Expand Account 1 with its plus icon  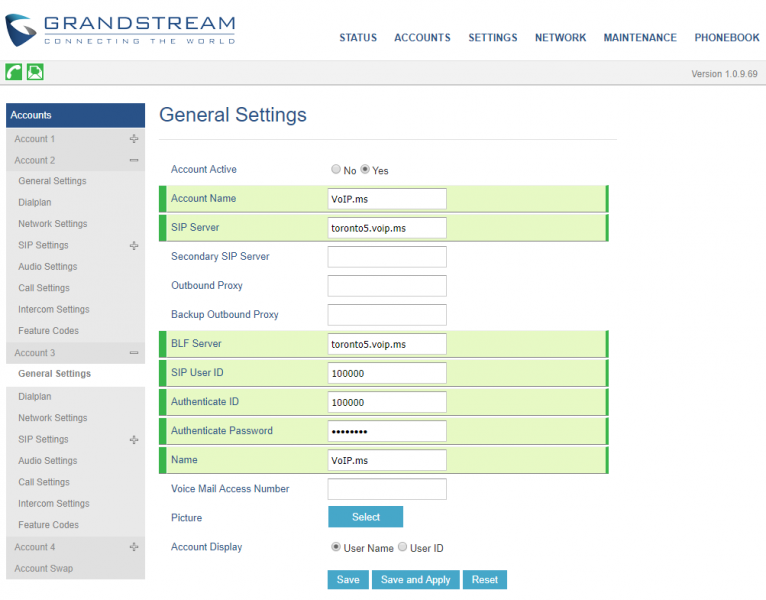click(x=134, y=139)
